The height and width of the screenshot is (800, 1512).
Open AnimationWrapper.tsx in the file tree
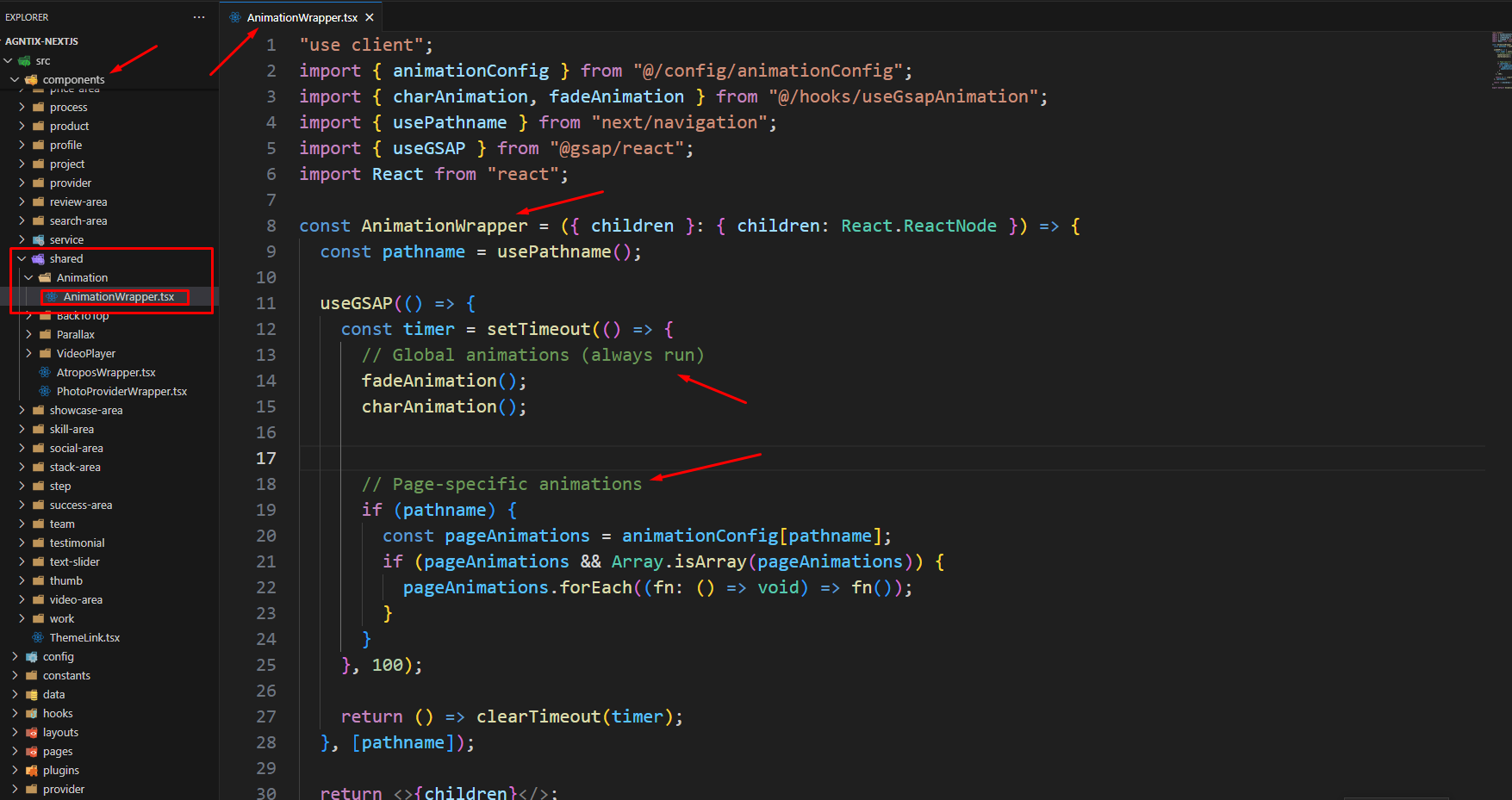pos(118,297)
